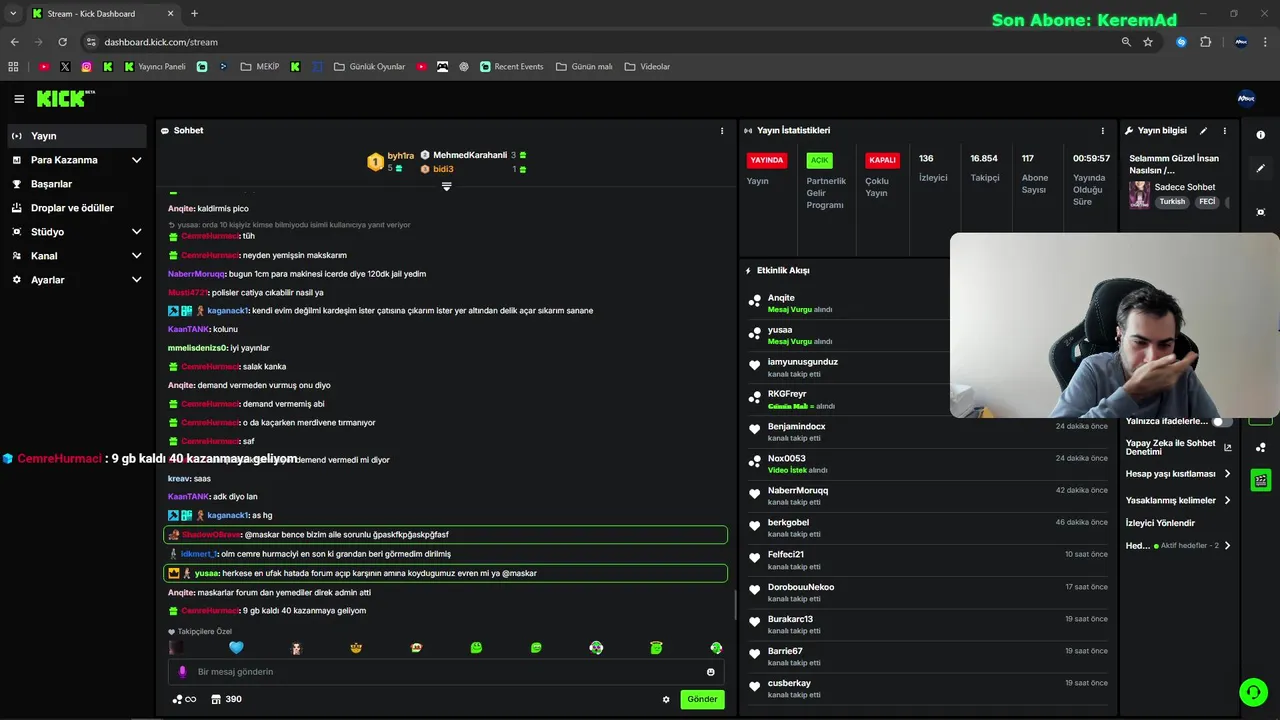
Task: Click the KICK logo in the header
Action: (66, 98)
